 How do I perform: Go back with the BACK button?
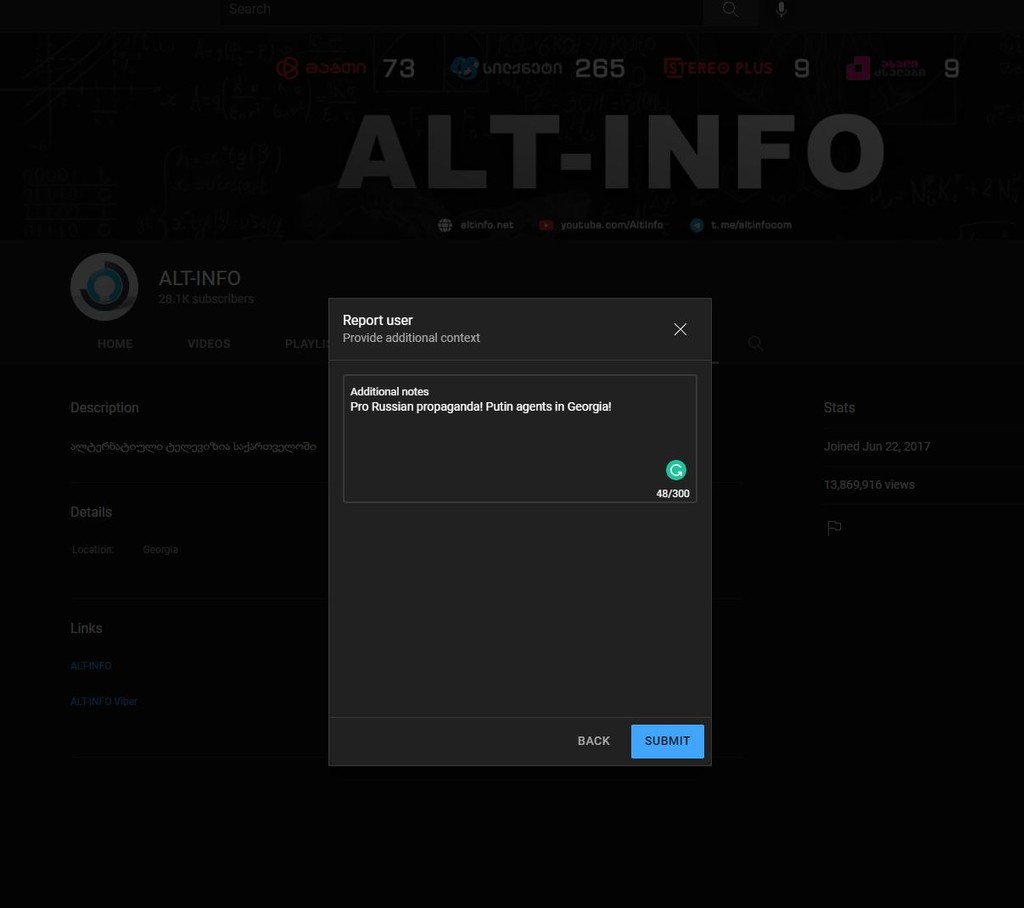tap(593, 741)
